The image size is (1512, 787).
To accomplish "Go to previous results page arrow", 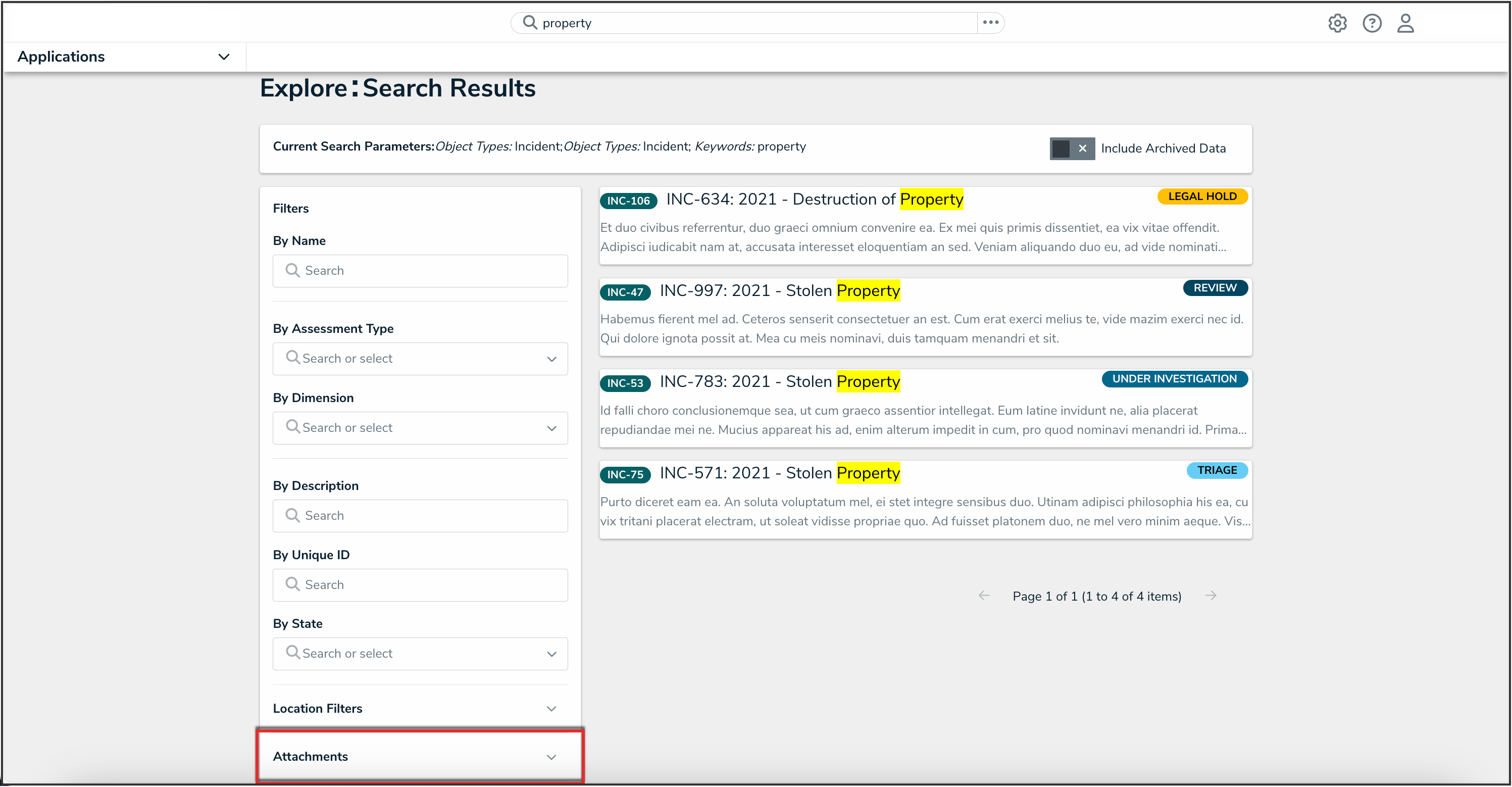I will (x=984, y=596).
